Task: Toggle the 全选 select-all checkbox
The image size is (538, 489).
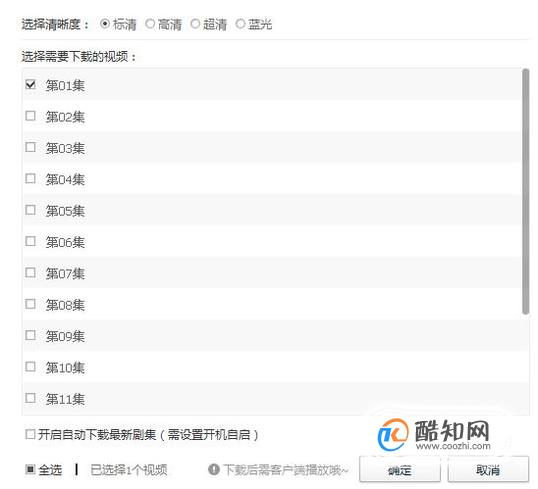Action: click(x=30, y=469)
